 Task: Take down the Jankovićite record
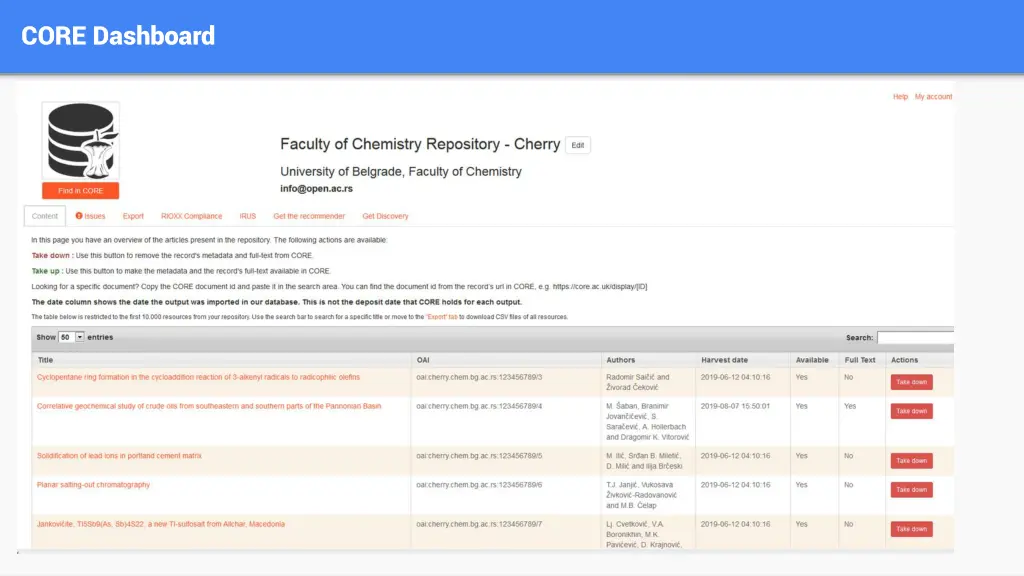(x=911, y=528)
